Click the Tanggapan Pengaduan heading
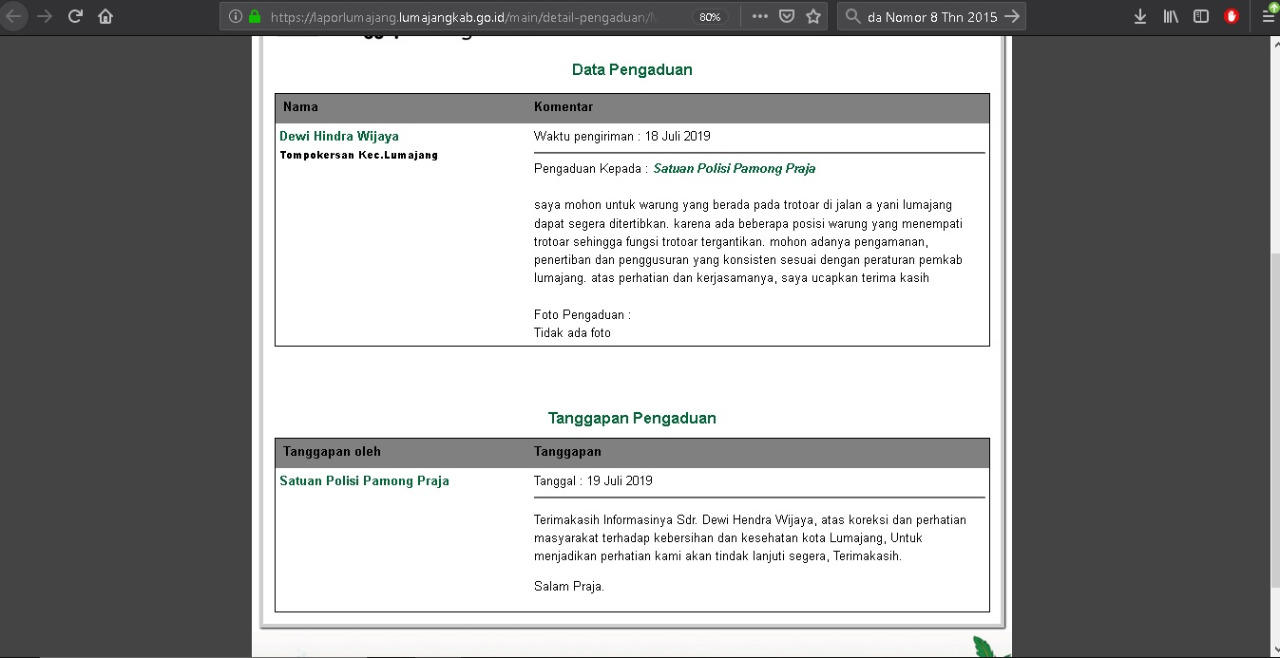This screenshot has width=1280, height=658. (x=632, y=418)
